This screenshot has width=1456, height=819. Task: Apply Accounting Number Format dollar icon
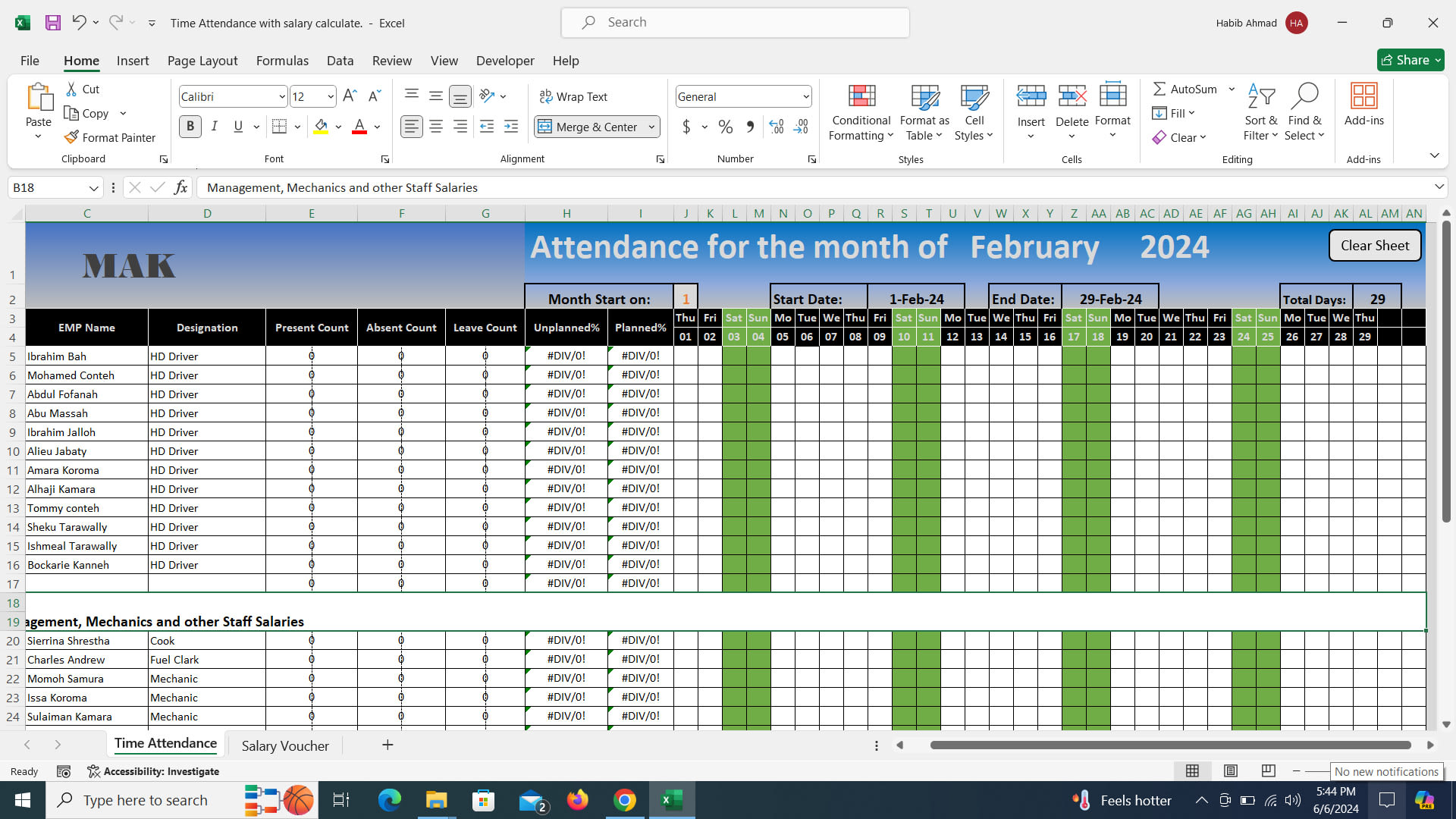(686, 127)
